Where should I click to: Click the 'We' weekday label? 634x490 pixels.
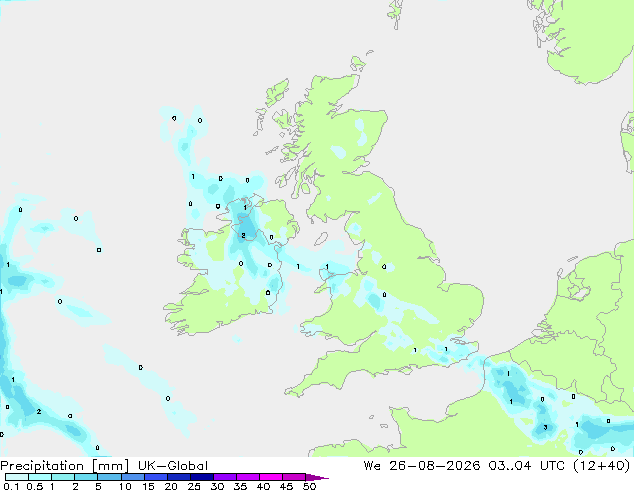coord(372,466)
